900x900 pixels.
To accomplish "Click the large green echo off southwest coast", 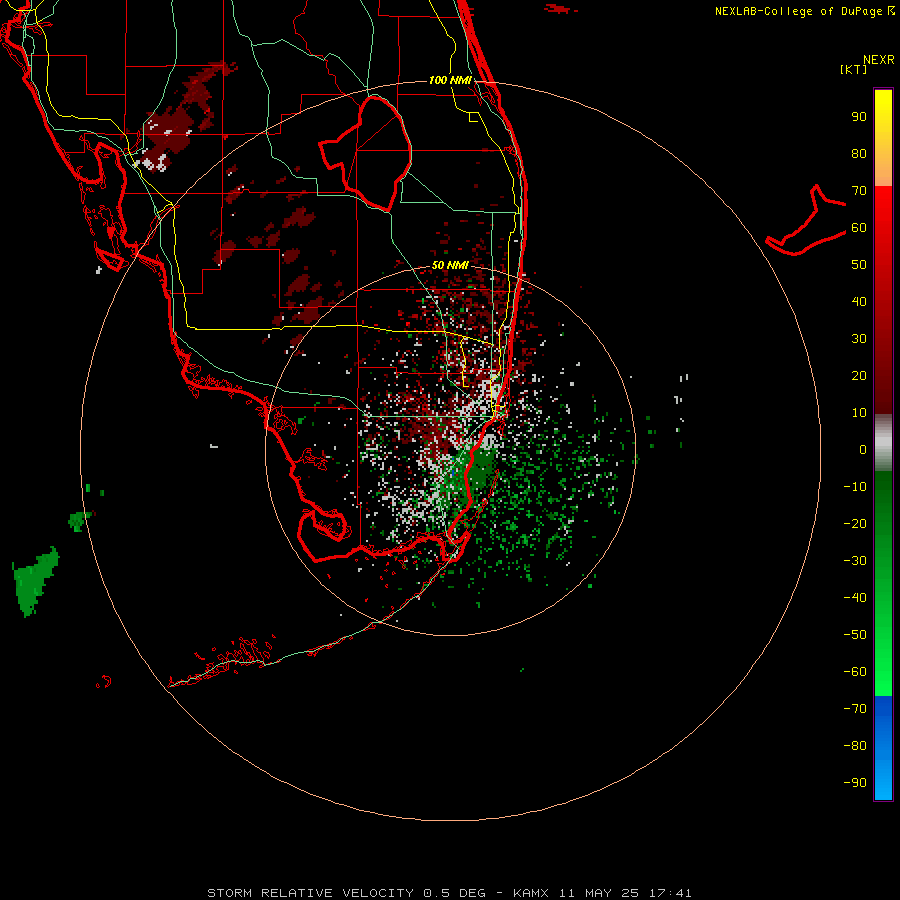I will click(x=35, y=580).
